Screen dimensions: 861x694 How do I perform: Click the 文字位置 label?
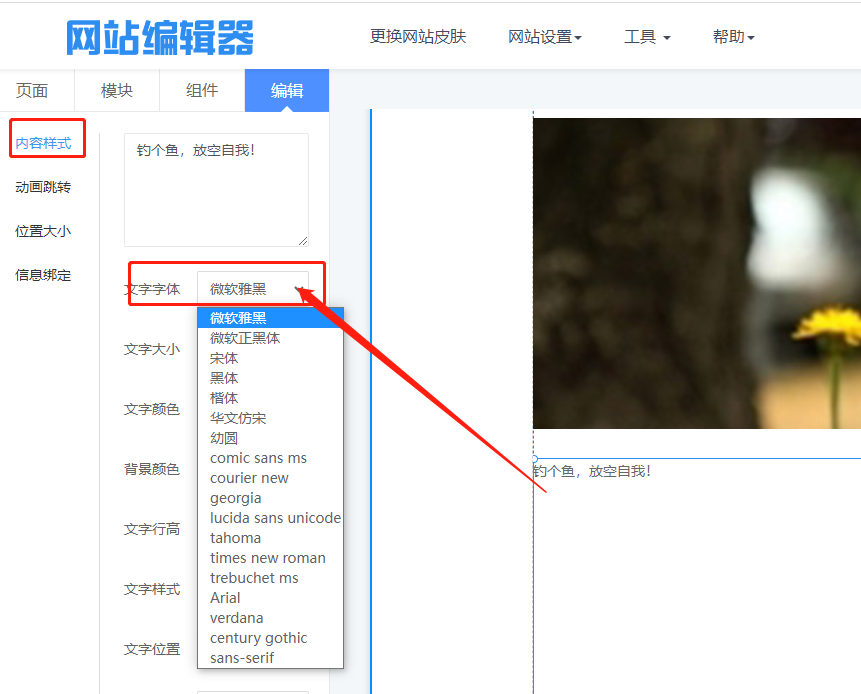pyautogui.click(x=152, y=649)
